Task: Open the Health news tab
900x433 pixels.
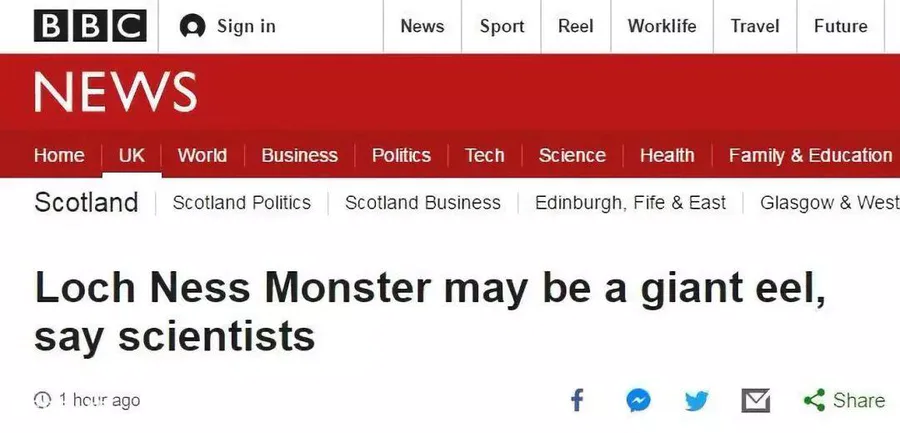Action: [x=667, y=155]
